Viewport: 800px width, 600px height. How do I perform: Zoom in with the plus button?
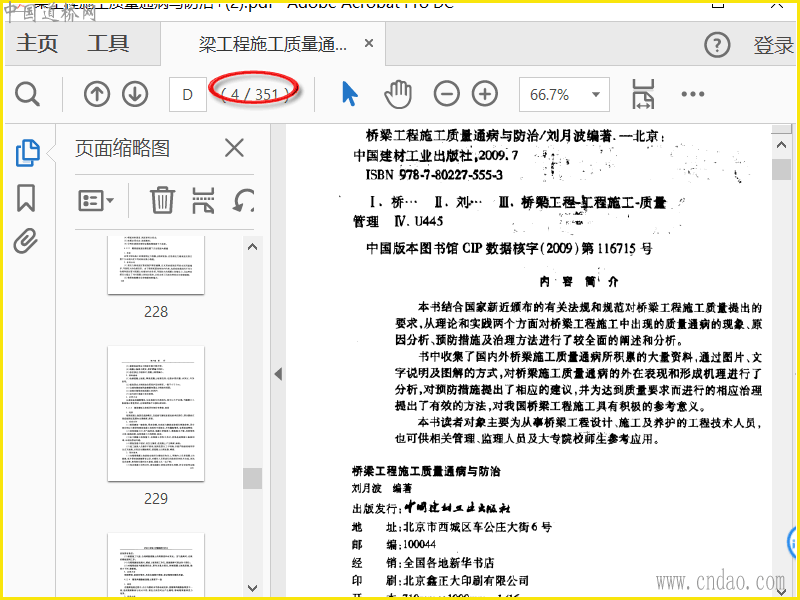click(x=485, y=94)
